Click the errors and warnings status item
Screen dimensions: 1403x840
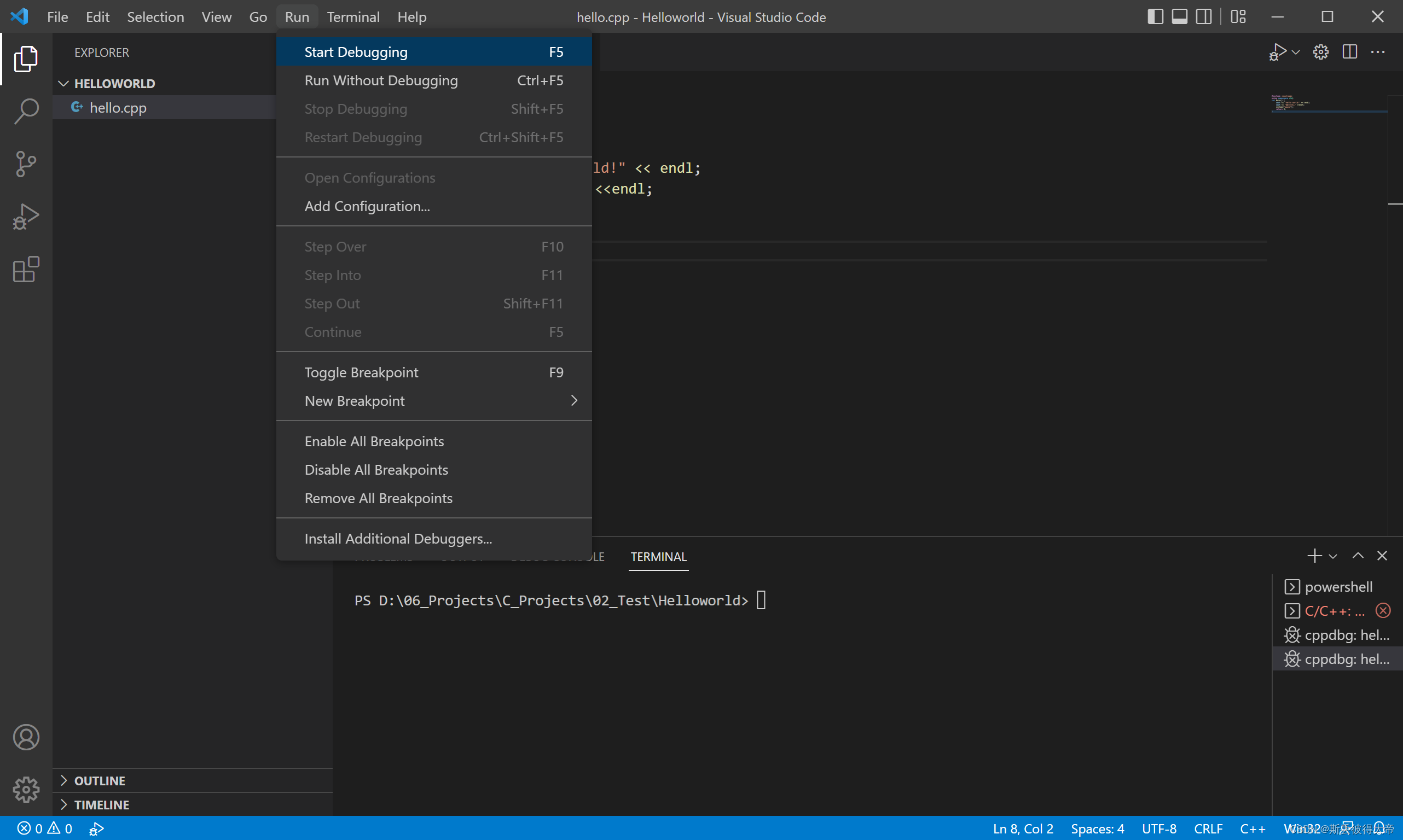[44, 829]
